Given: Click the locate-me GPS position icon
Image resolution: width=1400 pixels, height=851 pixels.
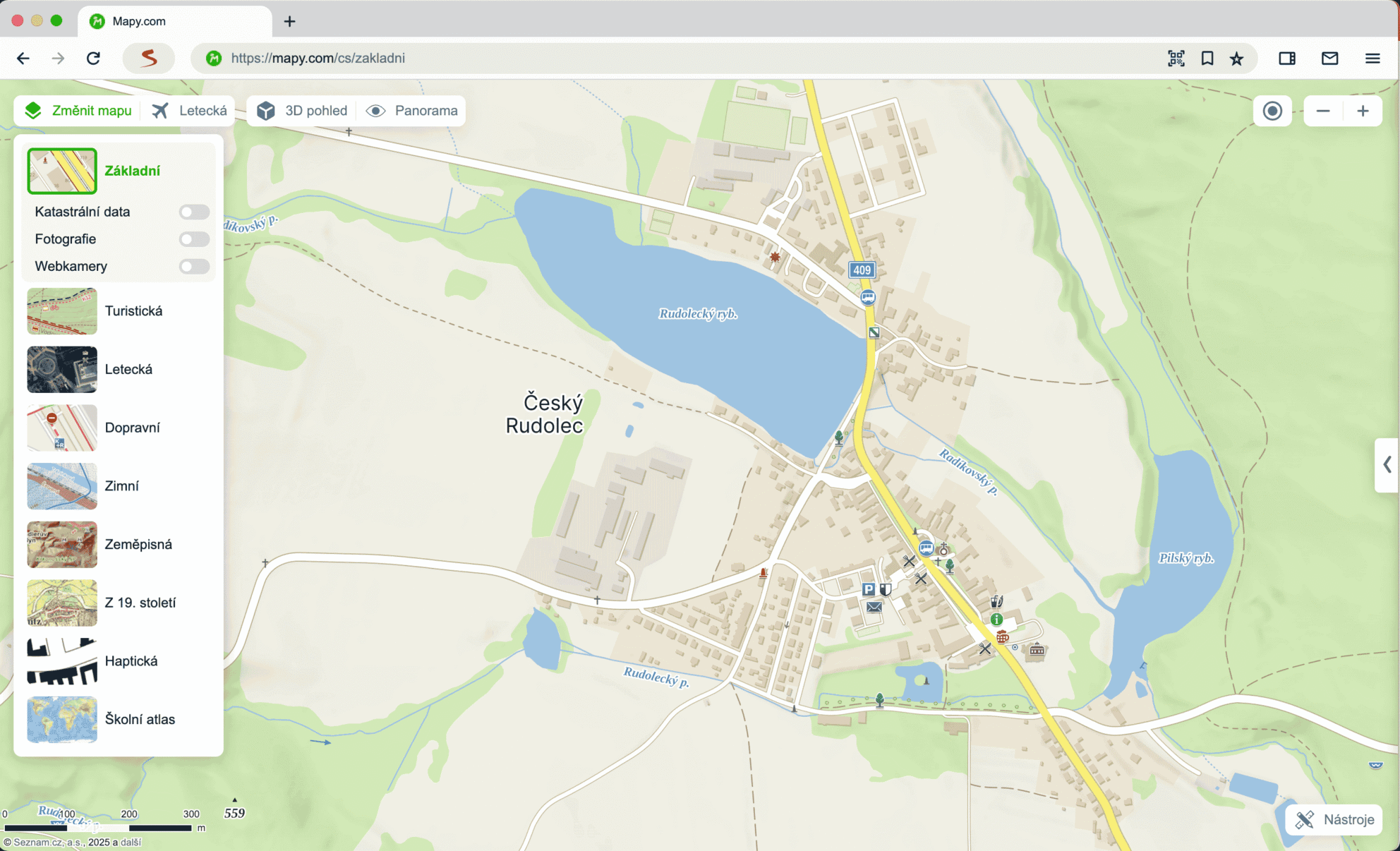Looking at the screenshot, I should pyautogui.click(x=1272, y=111).
